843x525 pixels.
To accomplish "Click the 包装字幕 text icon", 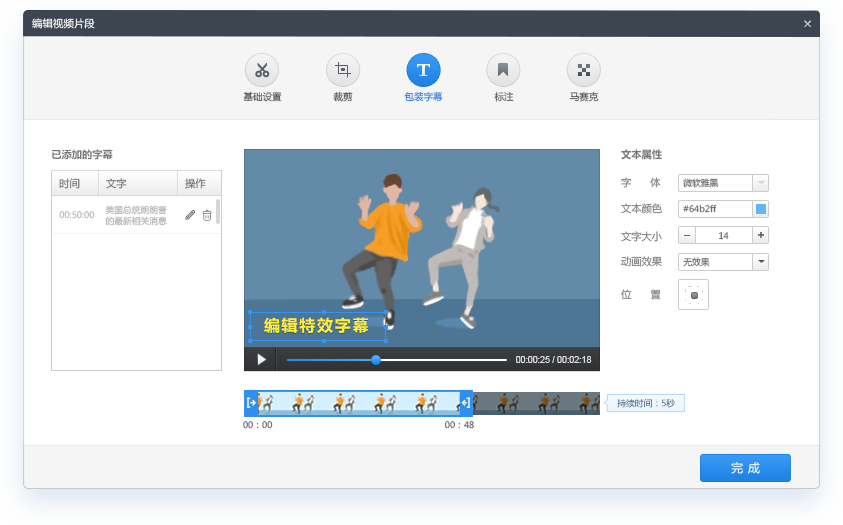I will click(423, 70).
